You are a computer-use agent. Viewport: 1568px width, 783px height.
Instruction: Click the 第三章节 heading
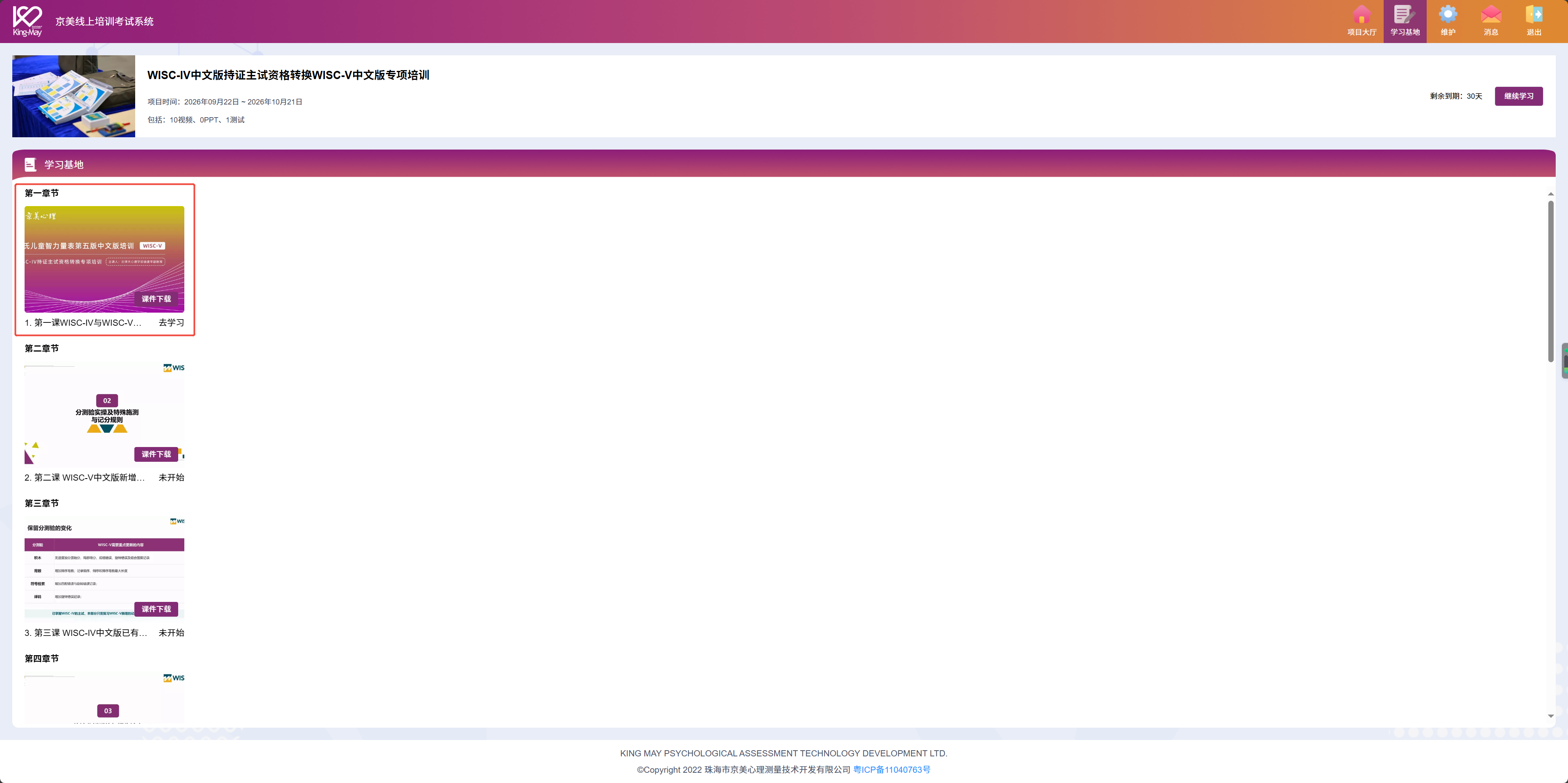point(41,503)
